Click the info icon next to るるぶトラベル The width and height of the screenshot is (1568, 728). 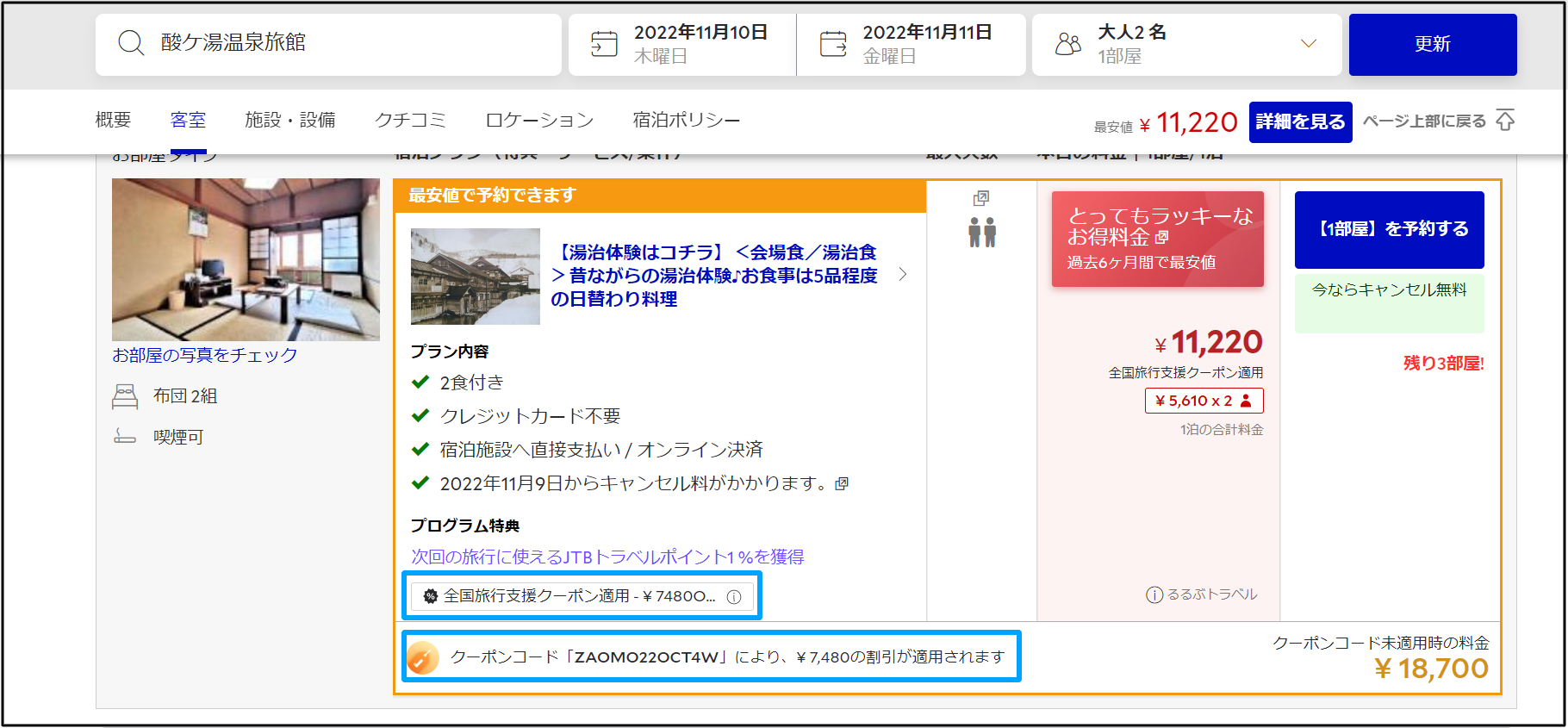pos(1154,595)
